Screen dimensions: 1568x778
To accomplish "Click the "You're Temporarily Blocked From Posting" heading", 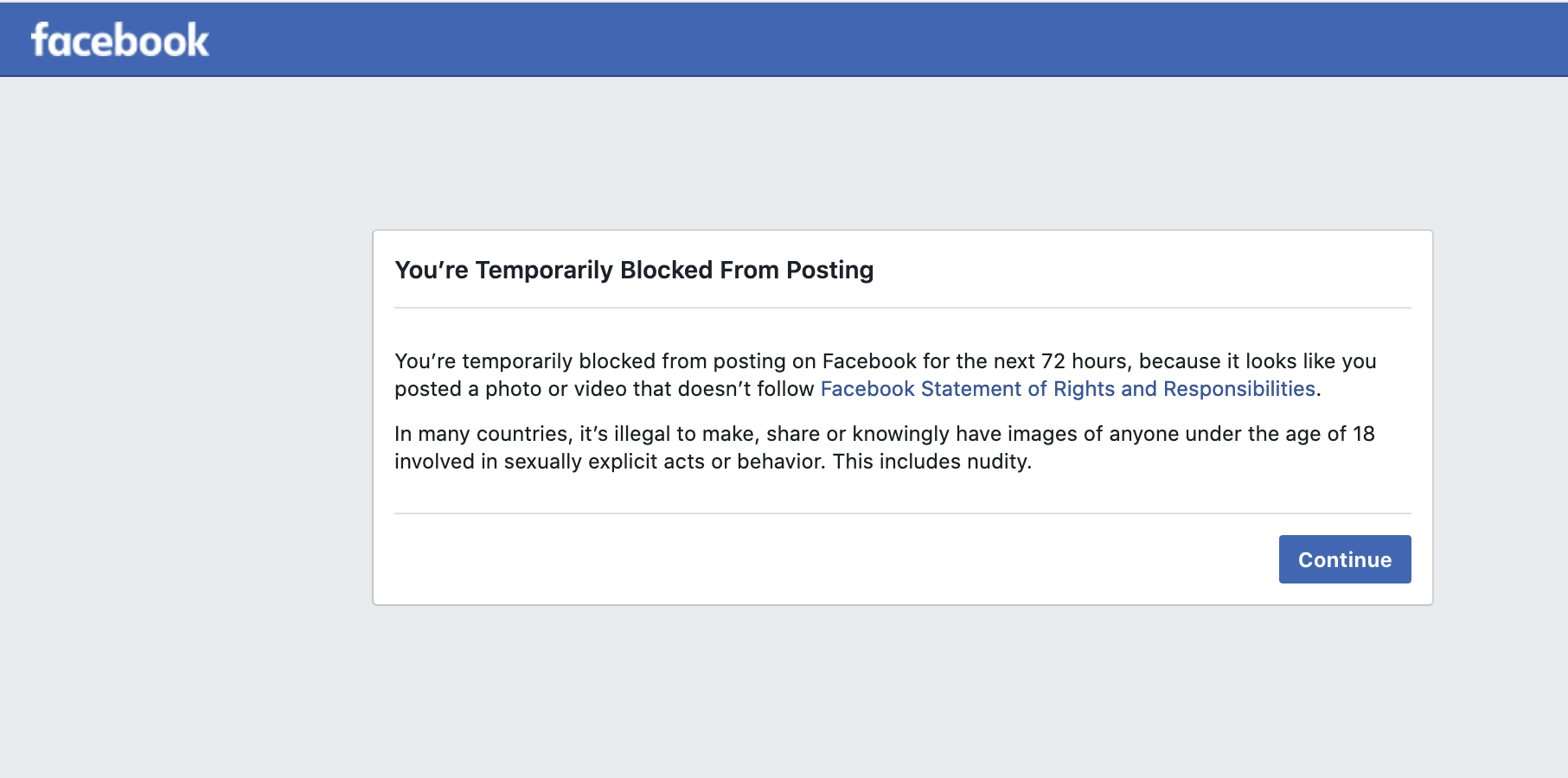I will 634,271.
